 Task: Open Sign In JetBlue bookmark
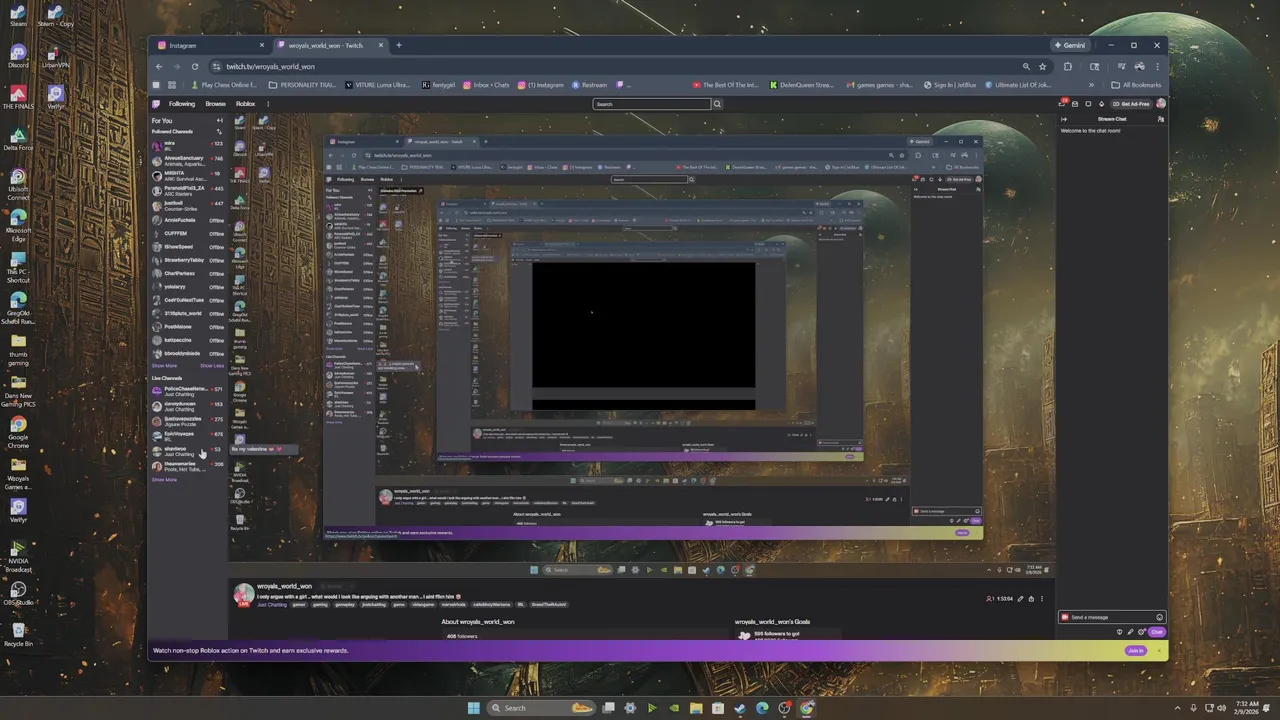point(949,85)
